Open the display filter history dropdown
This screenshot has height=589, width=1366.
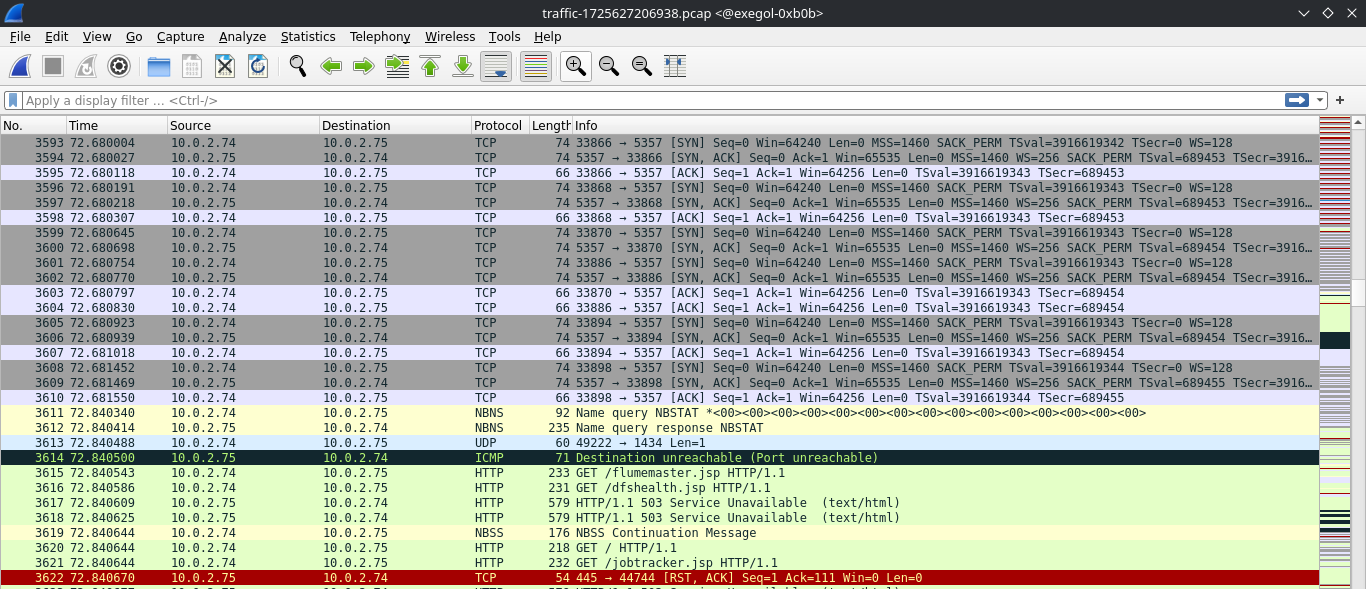click(1321, 100)
